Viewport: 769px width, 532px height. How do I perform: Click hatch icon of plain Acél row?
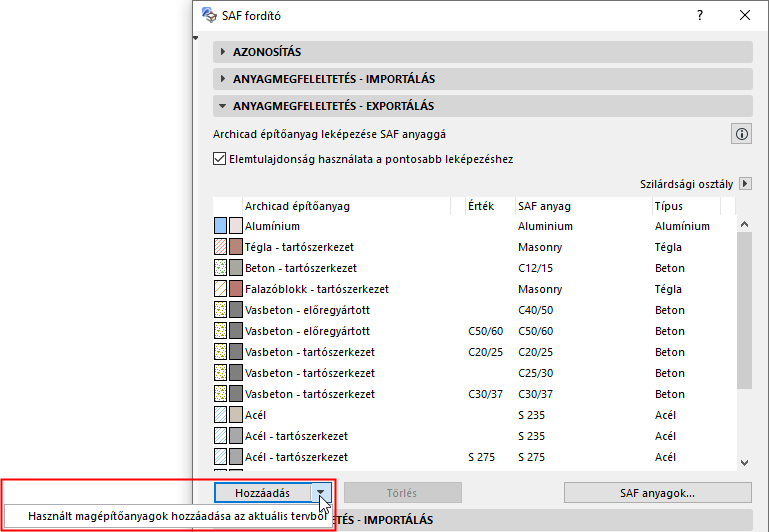221,415
